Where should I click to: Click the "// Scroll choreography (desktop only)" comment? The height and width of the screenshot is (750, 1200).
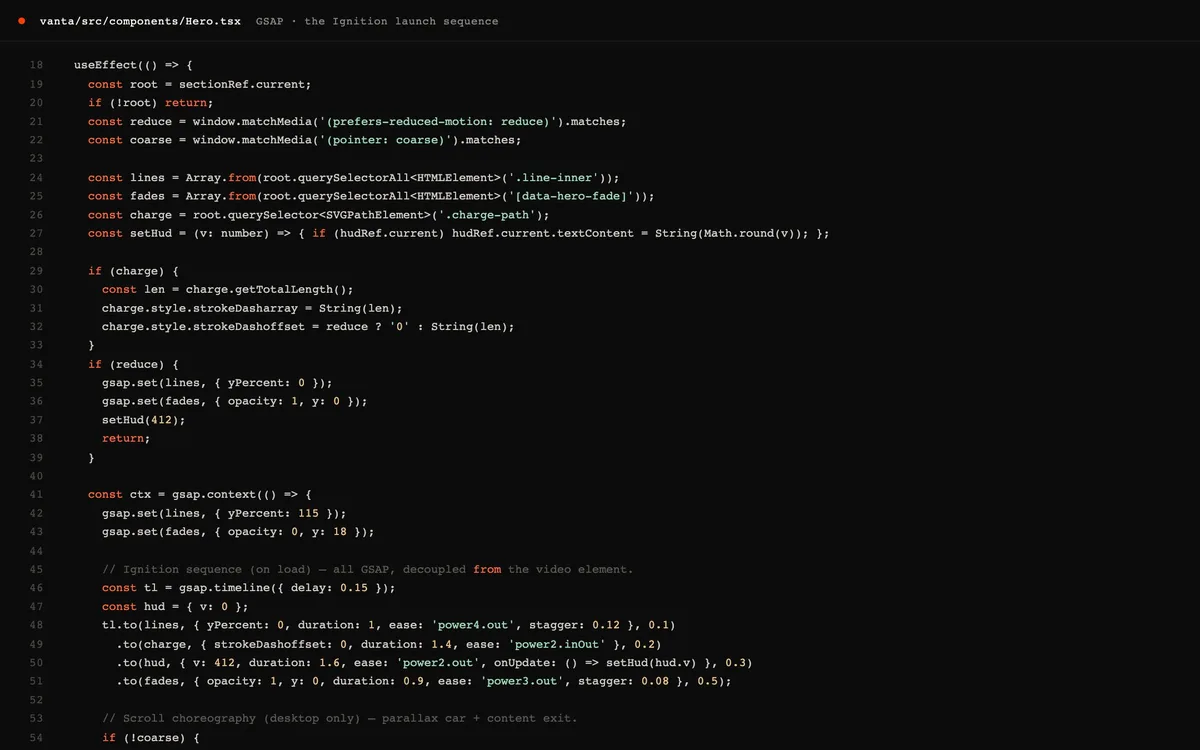pos(339,718)
